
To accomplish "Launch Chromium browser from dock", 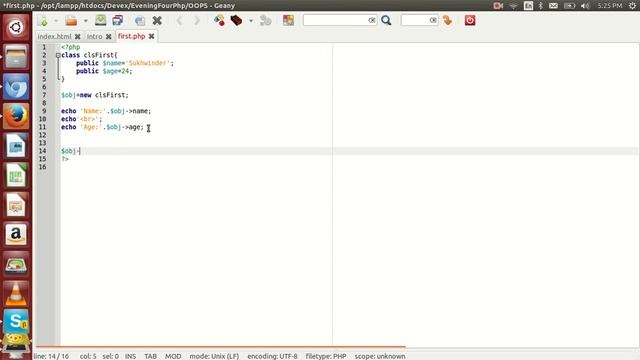I will tap(16, 87).
